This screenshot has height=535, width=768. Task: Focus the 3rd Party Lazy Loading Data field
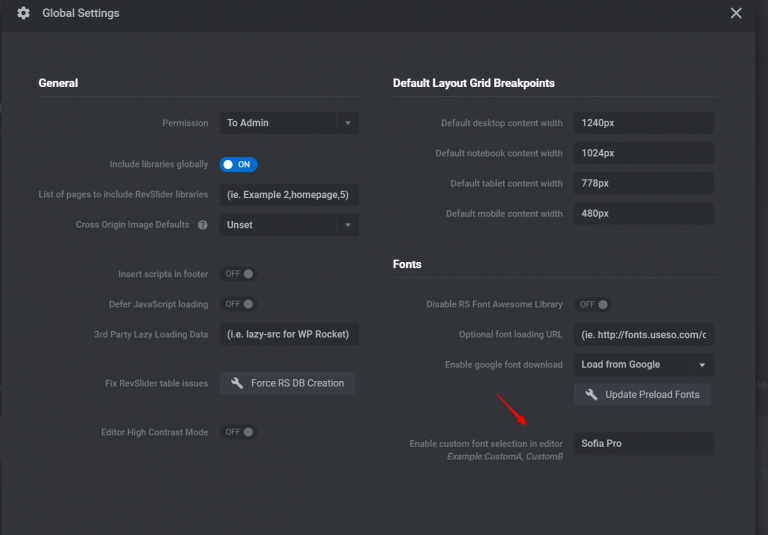coord(288,334)
